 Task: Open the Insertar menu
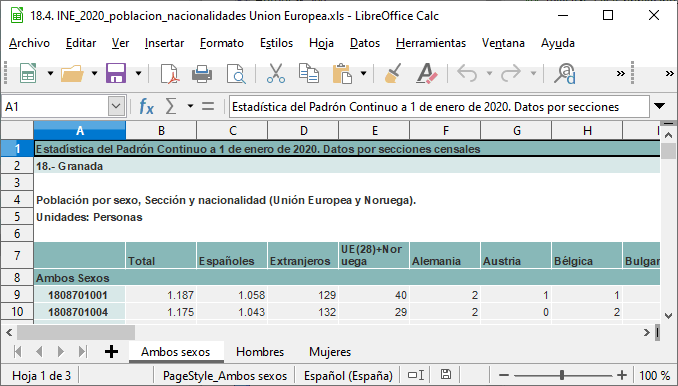(164, 43)
